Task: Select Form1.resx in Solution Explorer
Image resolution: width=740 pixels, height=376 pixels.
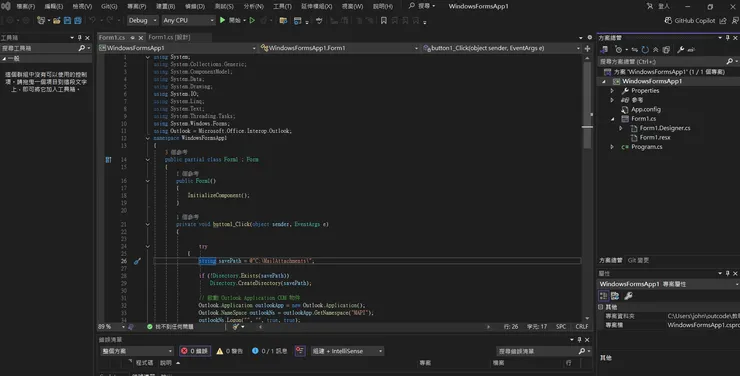Action: coord(655,138)
